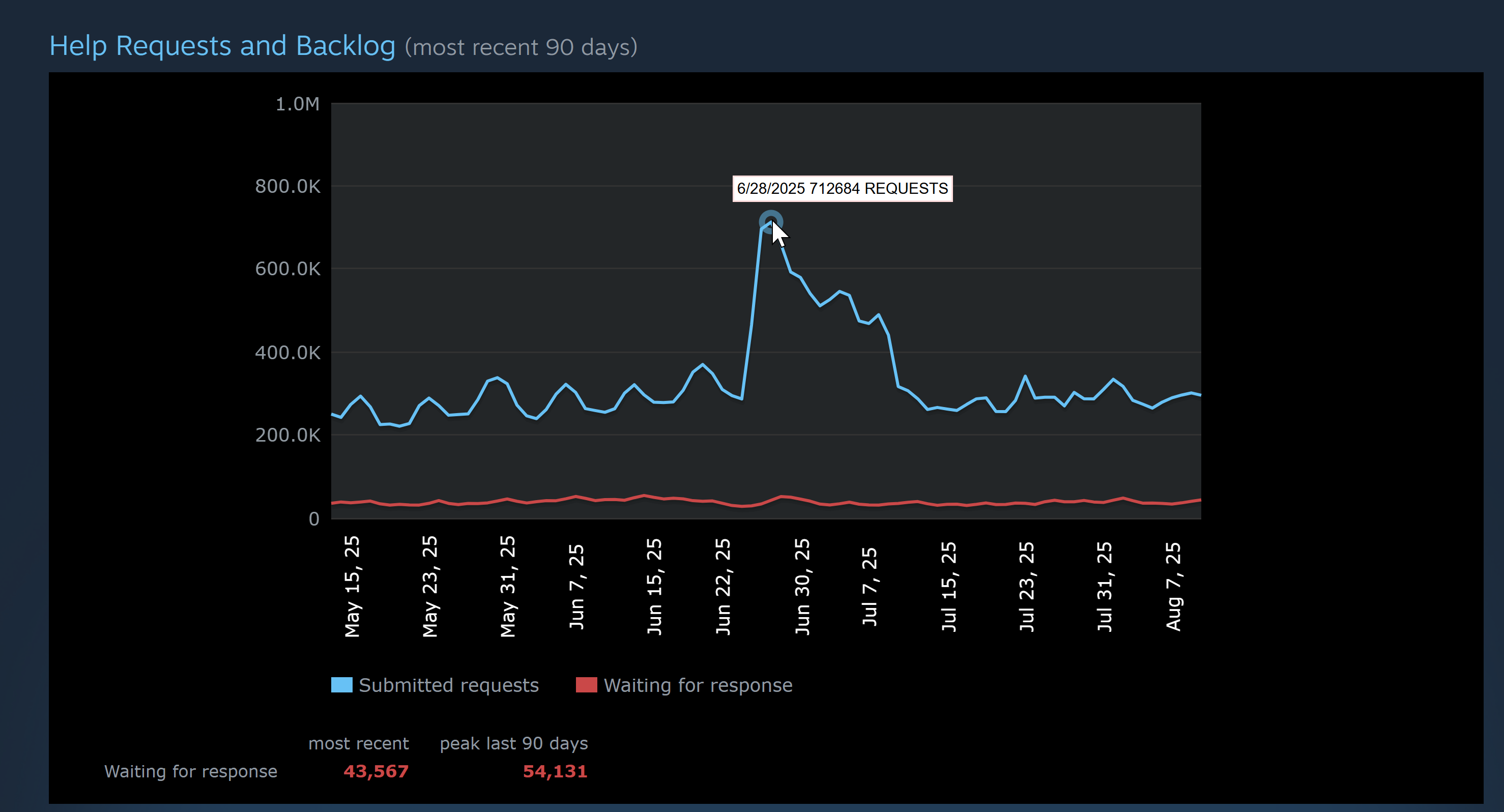1504x812 pixels.
Task: Click the peak value 54,131
Action: click(x=555, y=771)
